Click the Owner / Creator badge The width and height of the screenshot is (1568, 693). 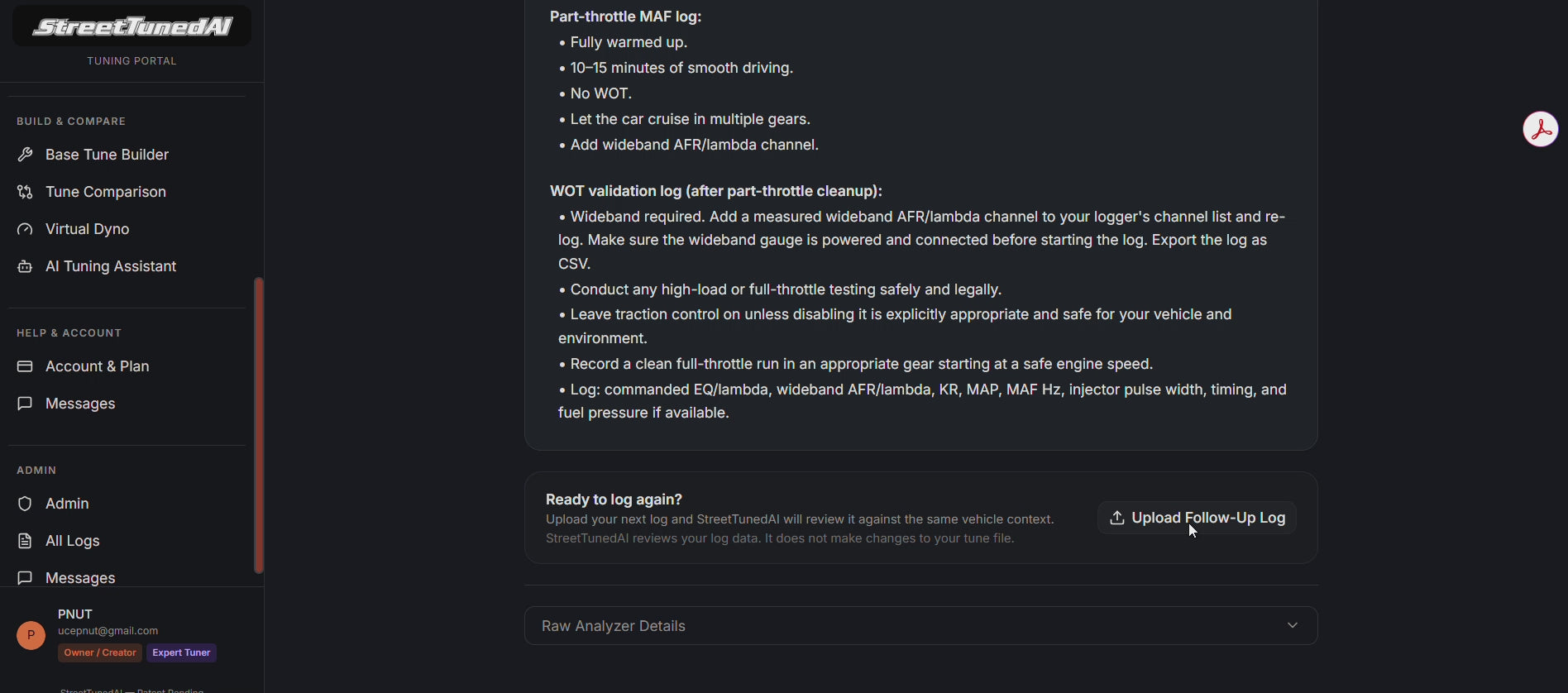point(100,653)
